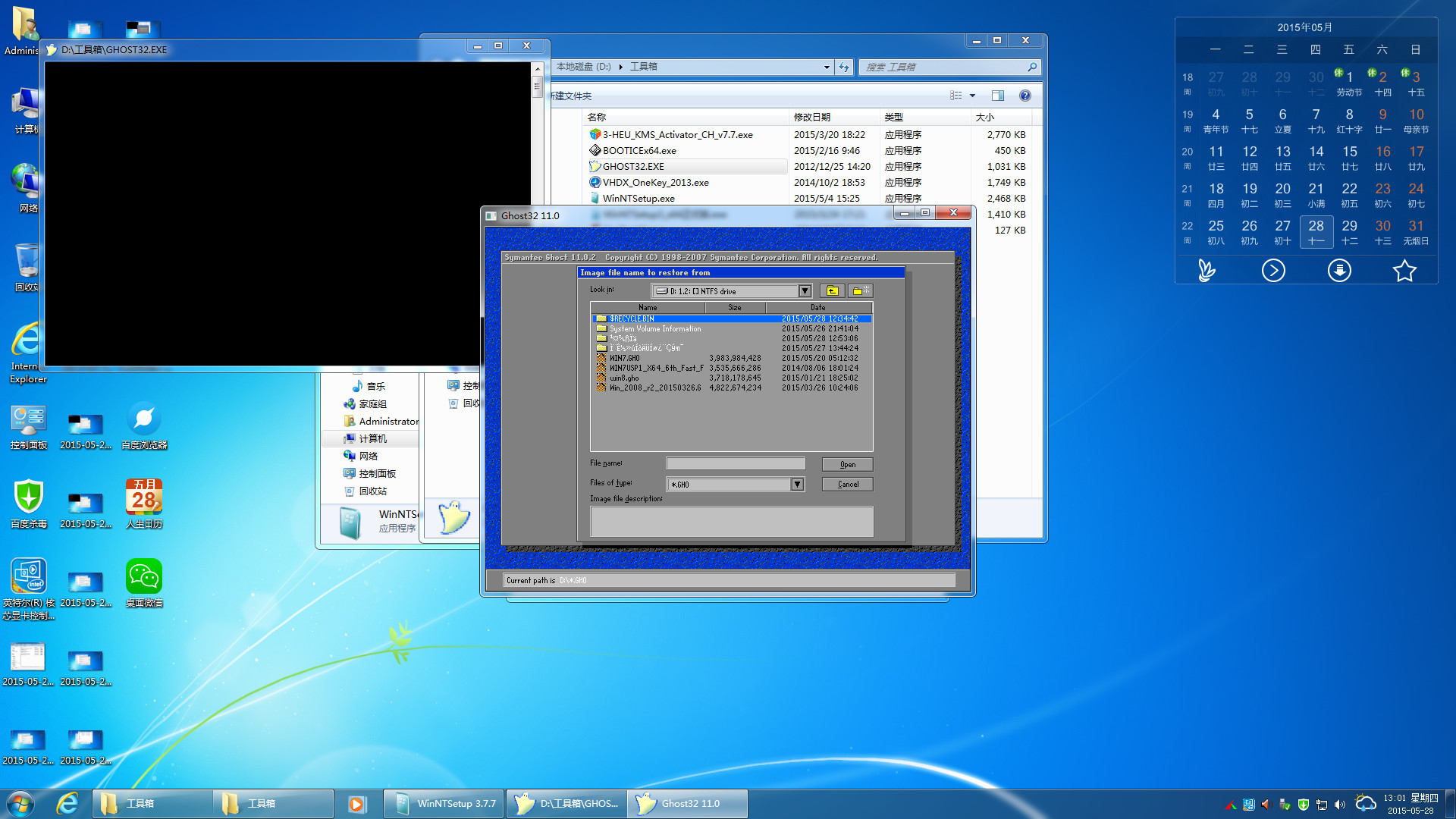Select BOOTICEx64.exe in Explorer
The height and width of the screenshot is (819, 1456).
(x=639, y=150)
